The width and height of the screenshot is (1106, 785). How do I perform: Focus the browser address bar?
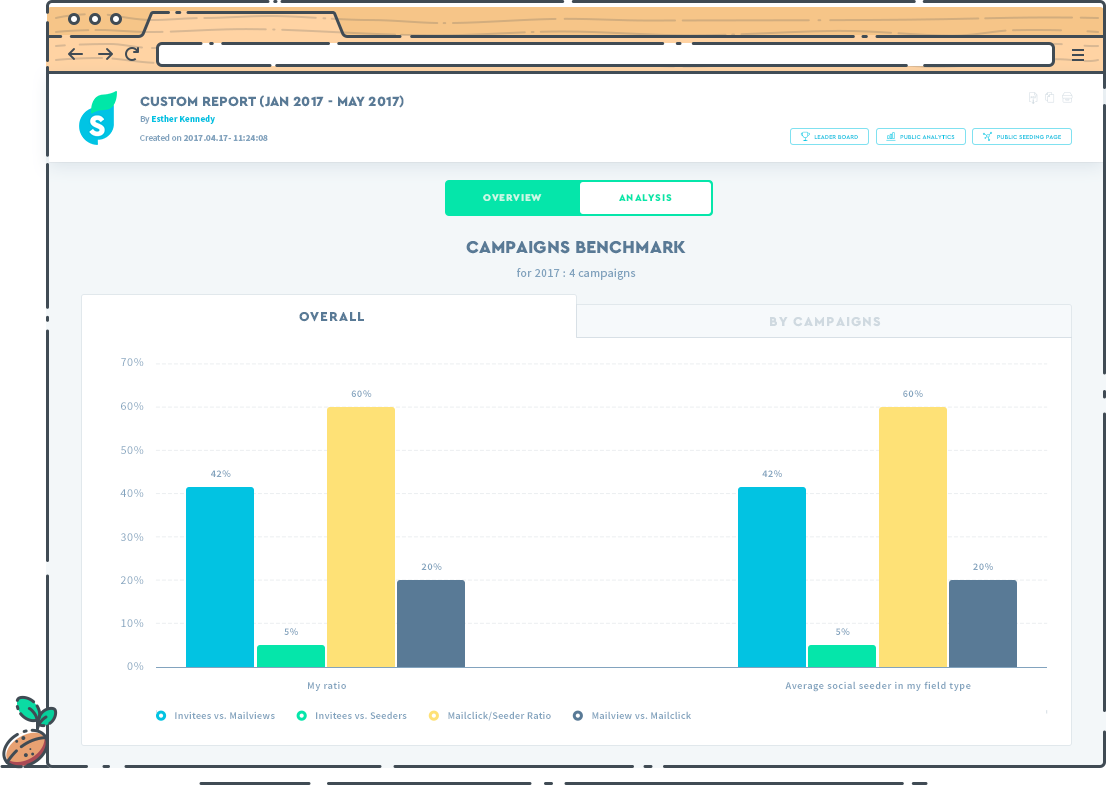pos(605,54)
